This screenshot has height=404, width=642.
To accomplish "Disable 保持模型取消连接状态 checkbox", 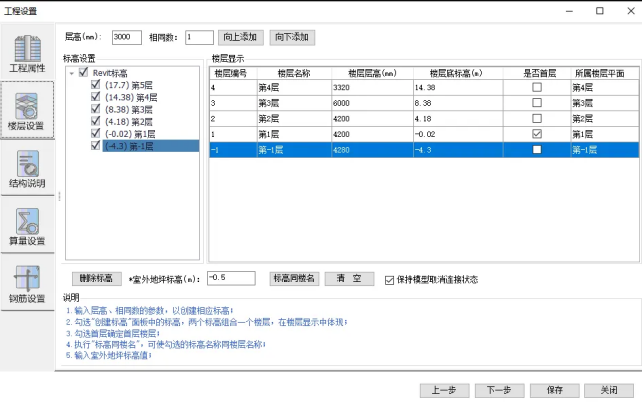I will click(x=390, y=278).
